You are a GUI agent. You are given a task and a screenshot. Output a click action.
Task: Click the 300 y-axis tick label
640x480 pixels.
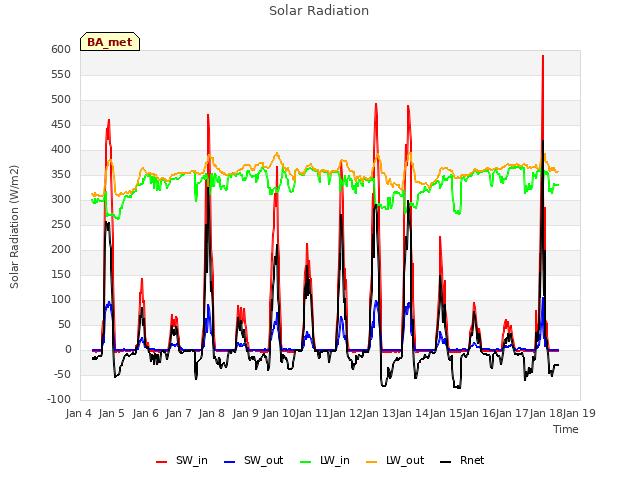61,200
